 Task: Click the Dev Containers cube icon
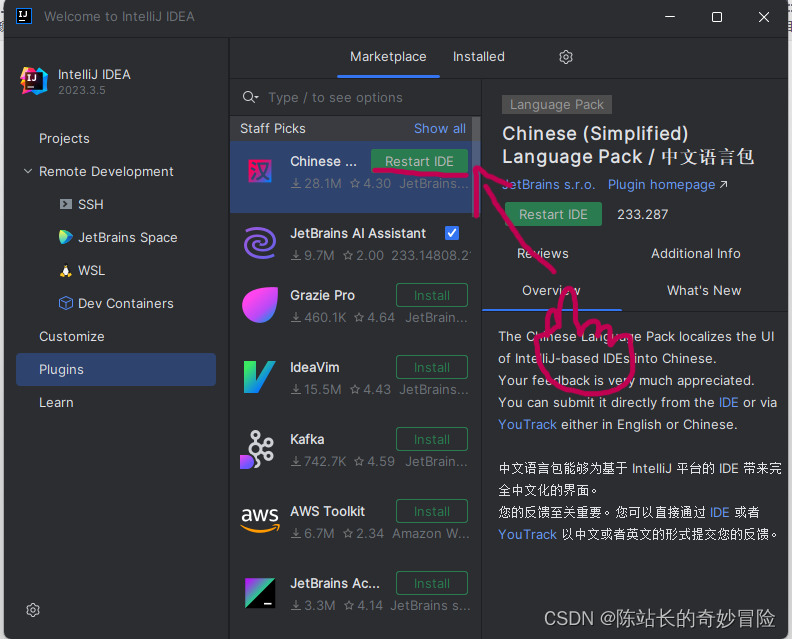(66, 303)
